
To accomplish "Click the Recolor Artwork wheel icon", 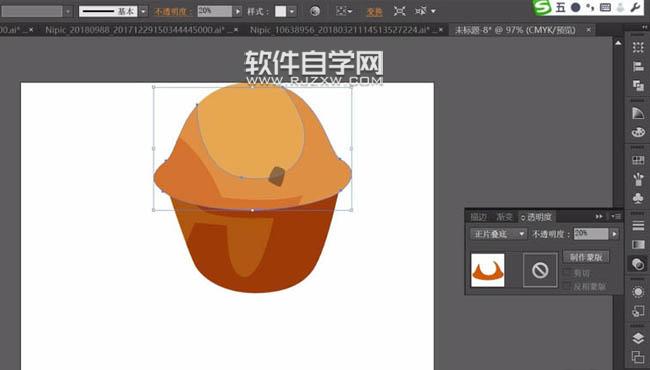I will coord(315,11).
